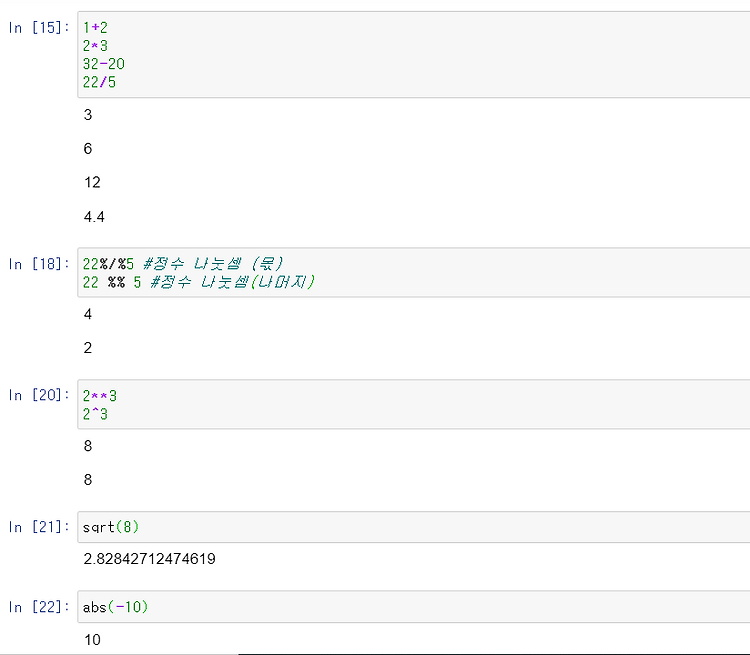Screen dimensions: 750x655
Task: Select the In [22]: prompt label
Action: tap(39, 607)
